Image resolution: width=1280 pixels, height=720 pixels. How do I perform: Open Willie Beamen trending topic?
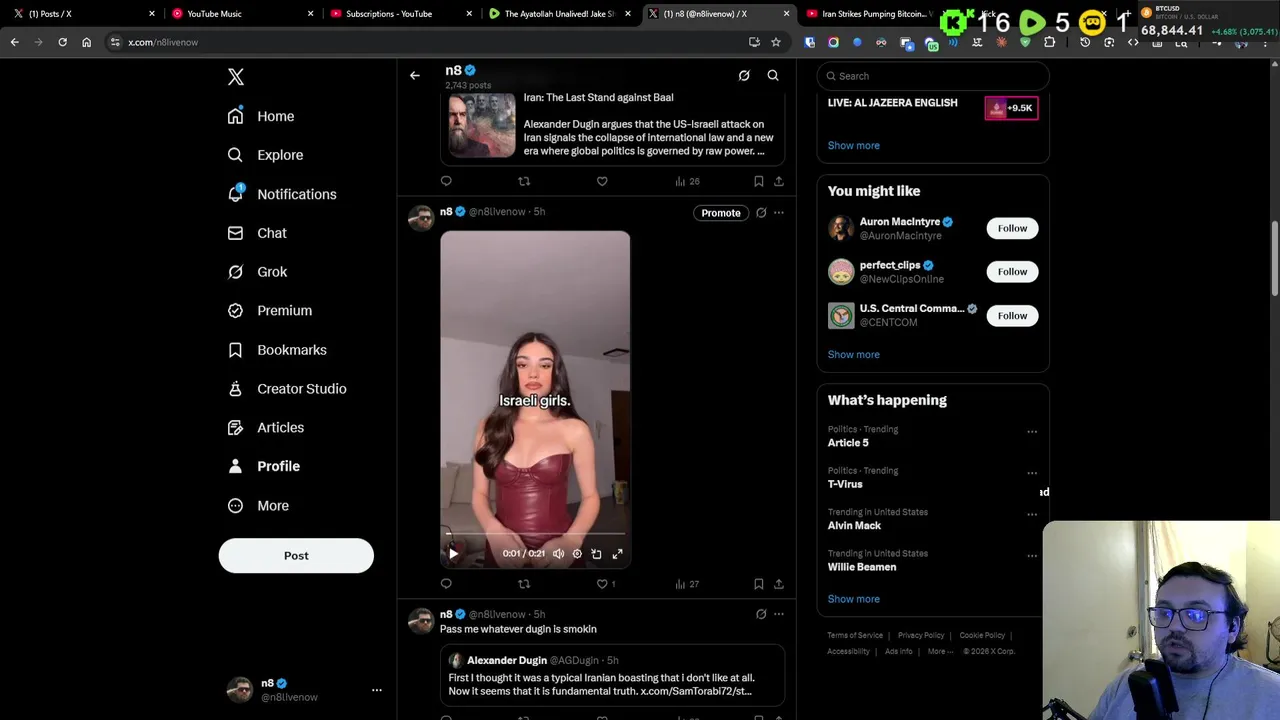tap(861, 567)
